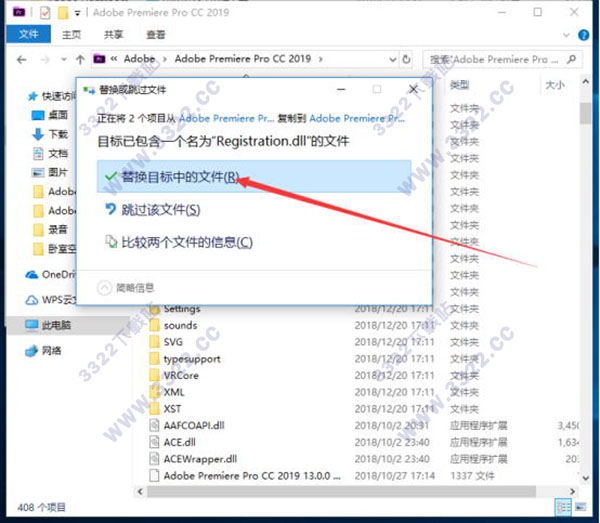Open source folder link Adobe Premiere Pr...
600x523 pixels.
pyautogui.click(x=227, y=119)
